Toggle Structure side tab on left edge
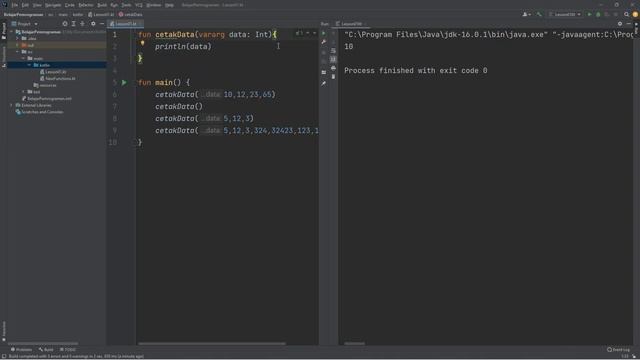Viewport: 640px width, 360px height. (x=4, y=56)
